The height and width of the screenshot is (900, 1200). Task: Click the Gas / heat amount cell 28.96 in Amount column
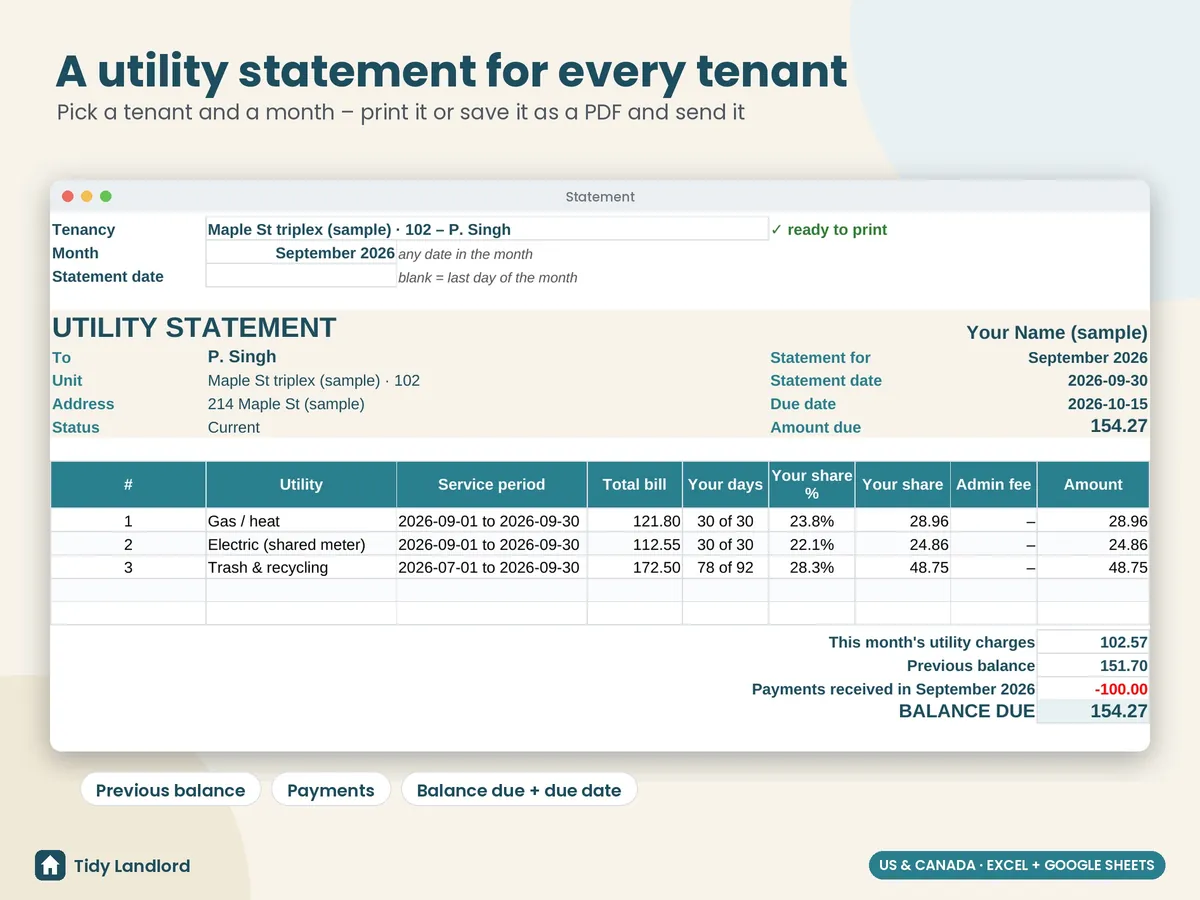tap(1093, 521)
